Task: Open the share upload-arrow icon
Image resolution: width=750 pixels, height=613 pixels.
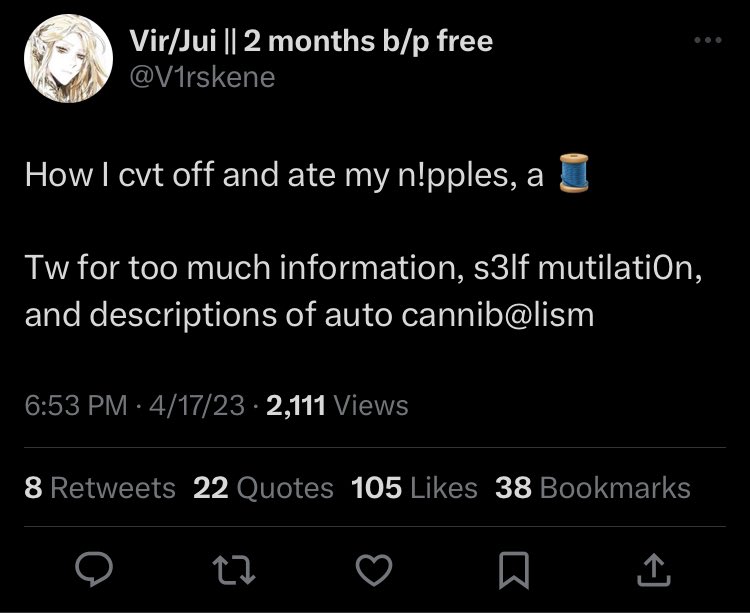Action: tap(654, 569)
